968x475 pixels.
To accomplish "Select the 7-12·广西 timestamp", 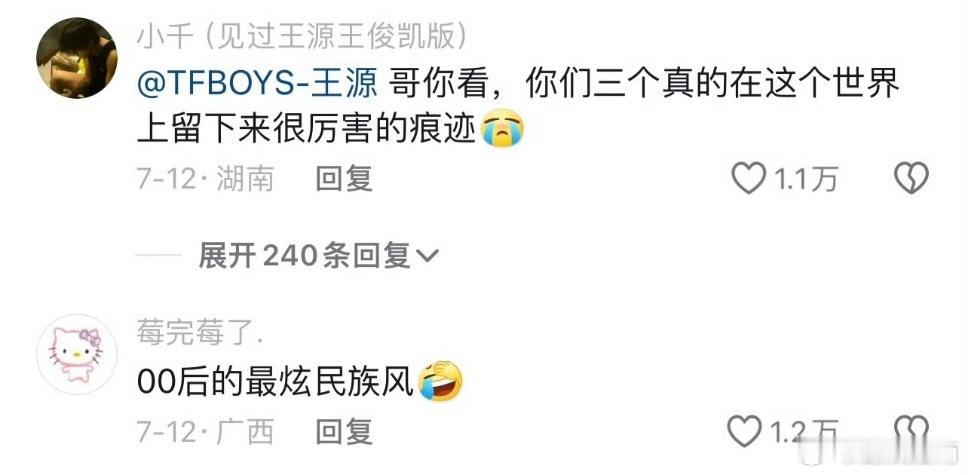I will point(205,431).
